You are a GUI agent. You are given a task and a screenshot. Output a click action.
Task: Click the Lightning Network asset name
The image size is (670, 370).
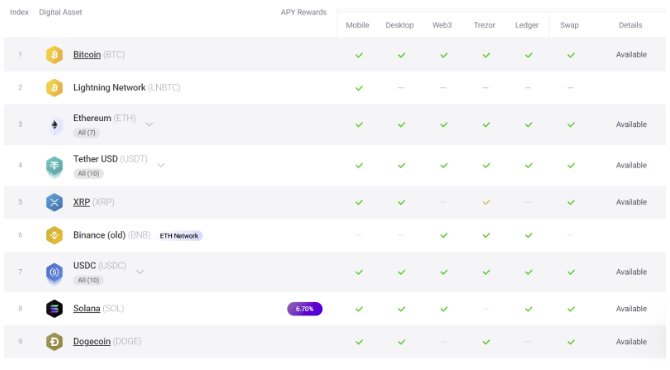click(x=109, y=88)
